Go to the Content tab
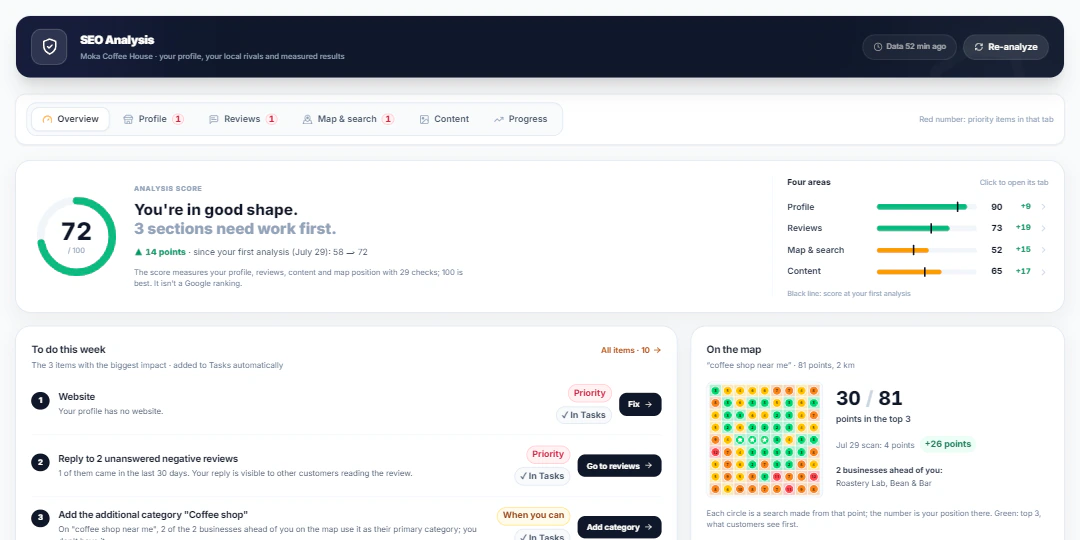This screenshot has width=1080, height=540. click(x=444, y=119)
